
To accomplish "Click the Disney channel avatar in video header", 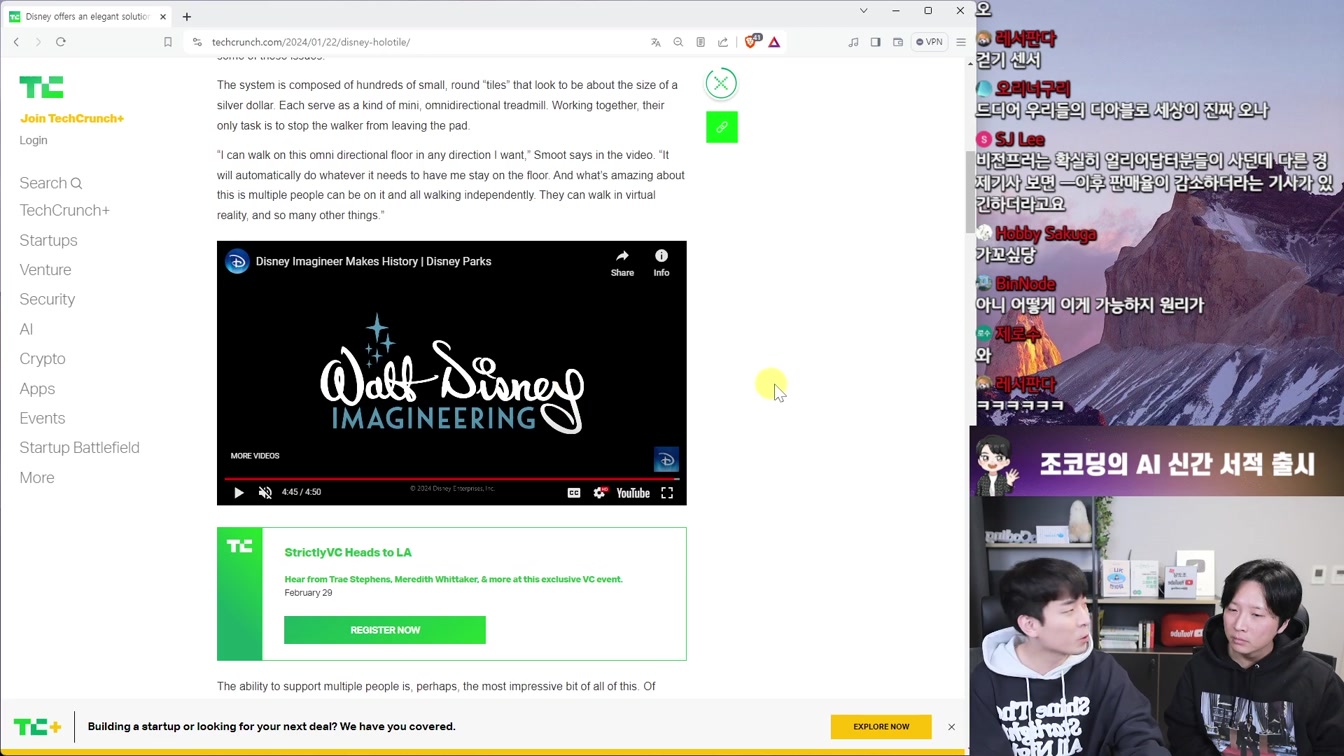I will pos(237,262).
